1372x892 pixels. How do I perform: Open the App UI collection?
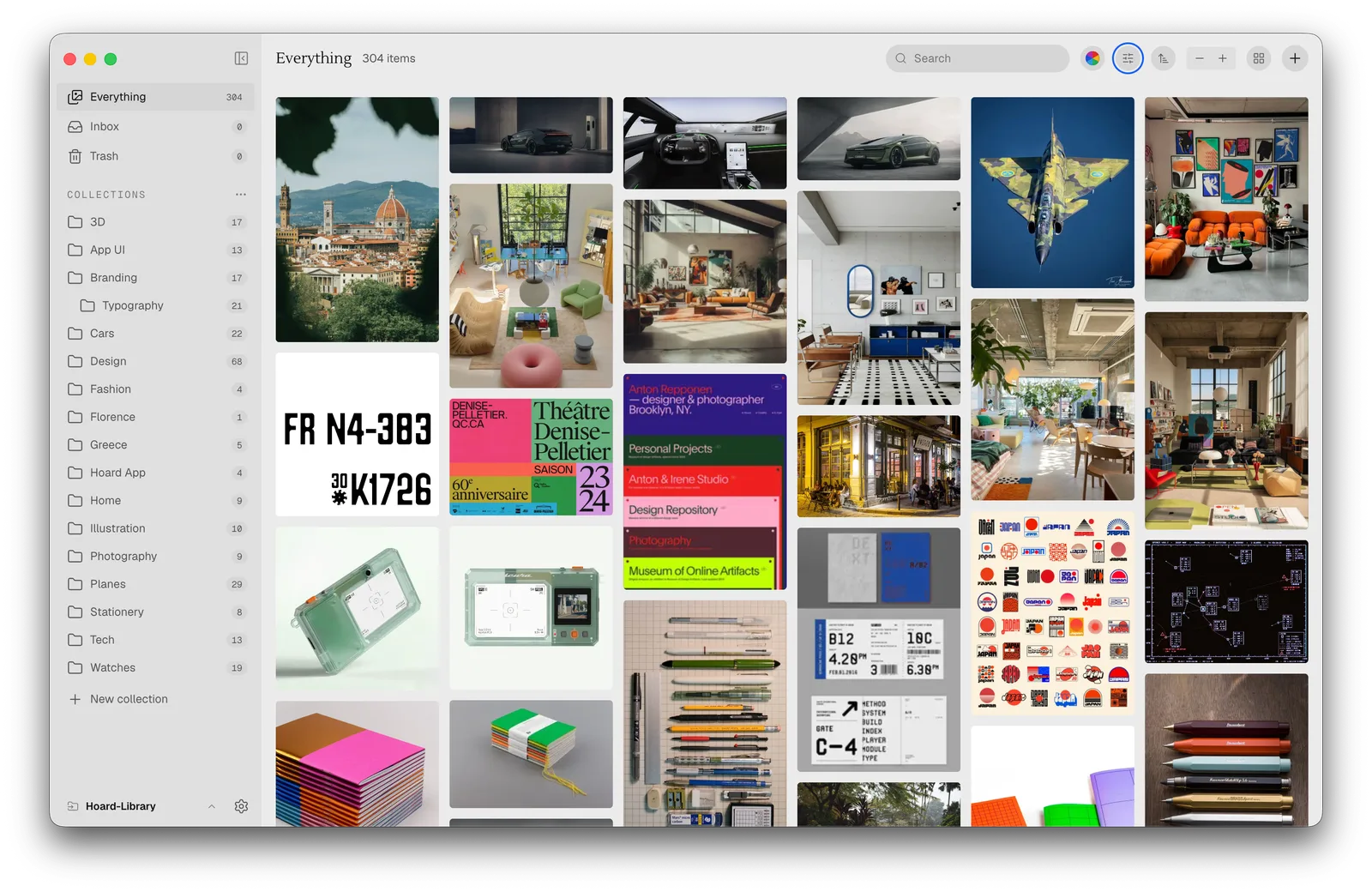pos(156,250)
